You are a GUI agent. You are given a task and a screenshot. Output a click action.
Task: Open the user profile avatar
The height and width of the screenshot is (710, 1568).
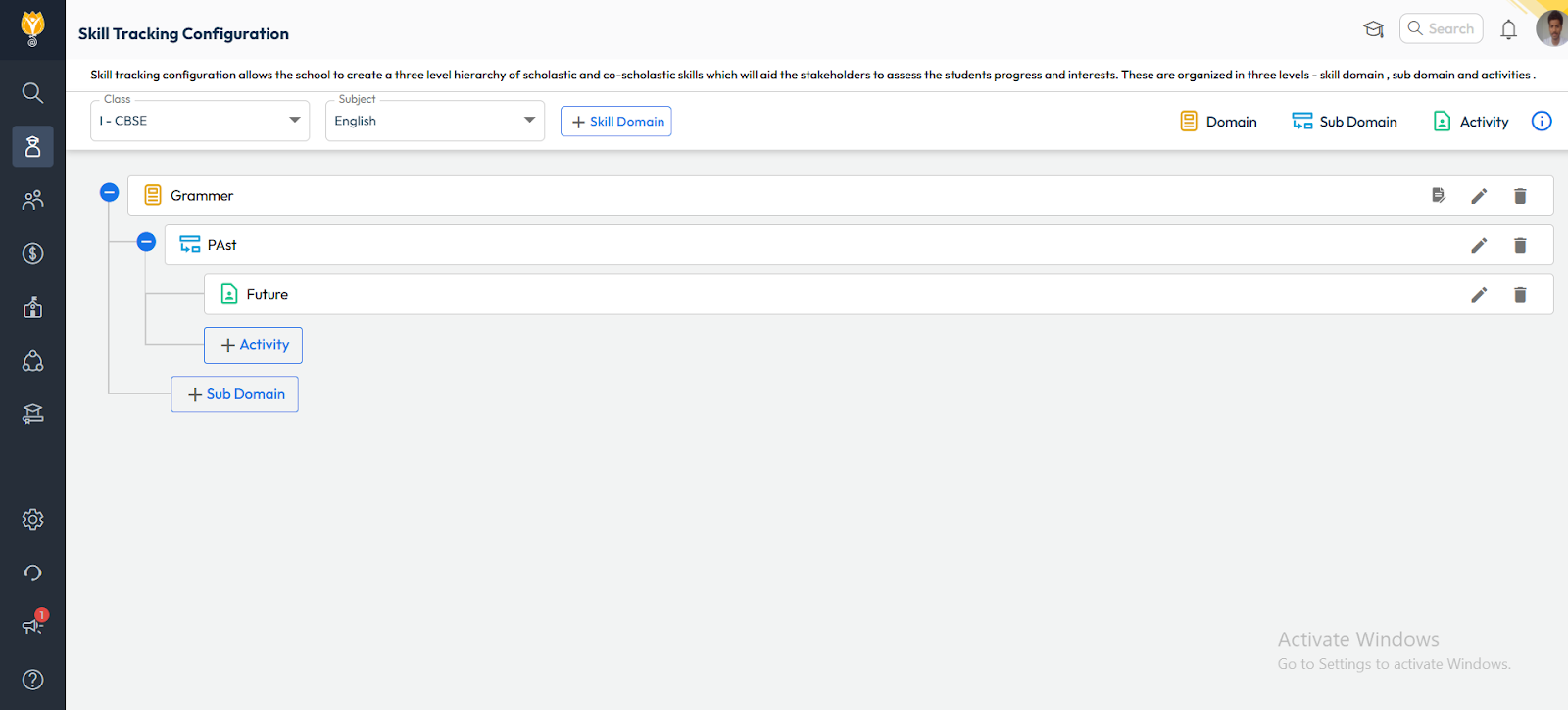click(1551, 27)
